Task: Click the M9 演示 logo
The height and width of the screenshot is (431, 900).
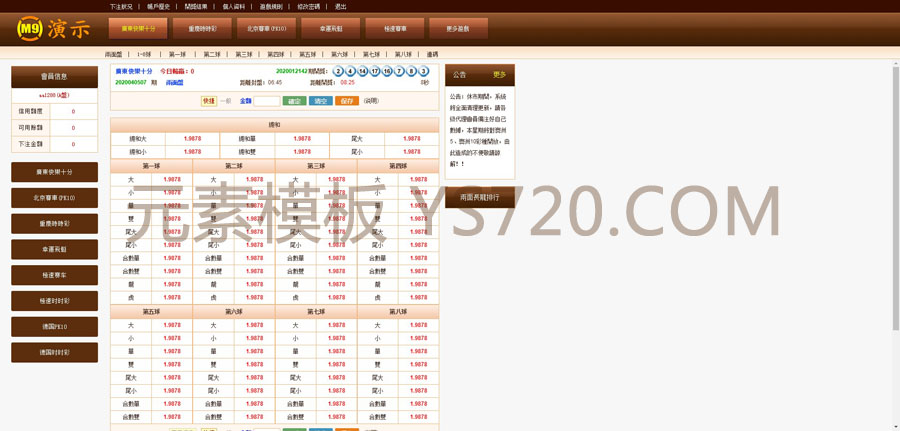Action: click(53, 28)
